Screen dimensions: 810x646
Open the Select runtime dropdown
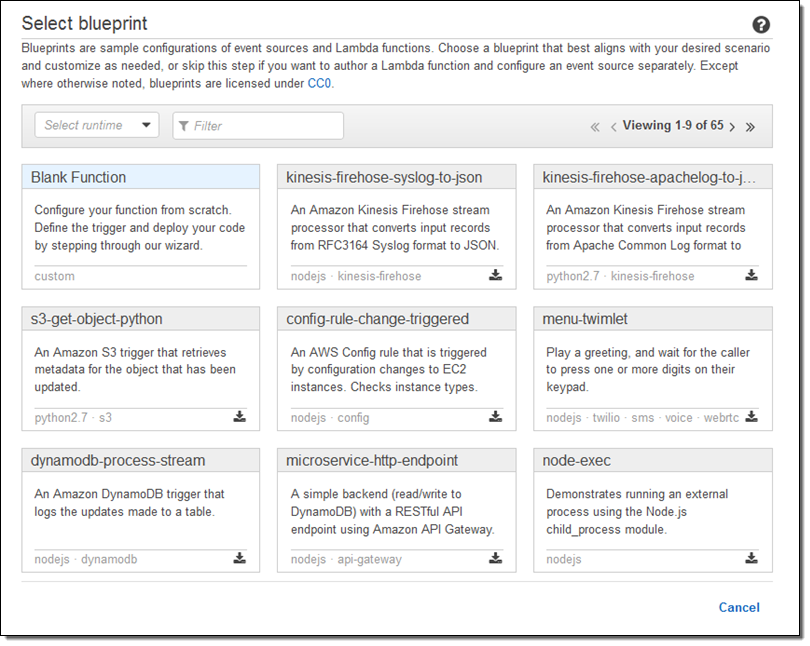pyautogui.click(x=97, y=125)
